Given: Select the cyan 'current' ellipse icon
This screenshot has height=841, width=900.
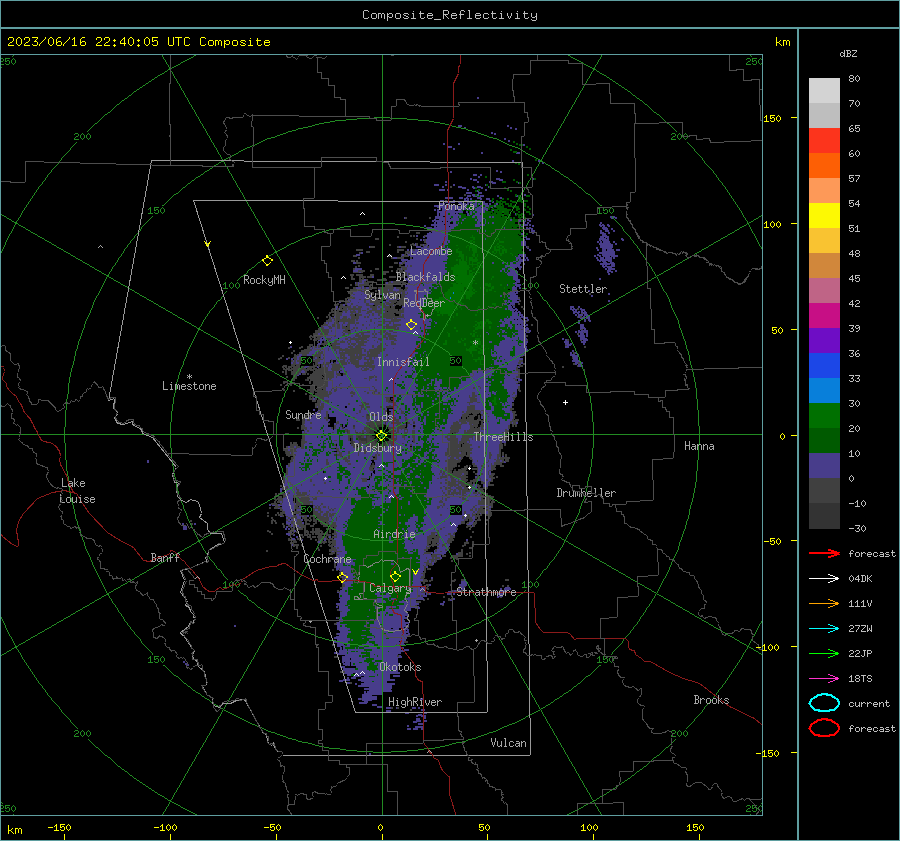Looking at the screenshot, I should pos(824,703).
